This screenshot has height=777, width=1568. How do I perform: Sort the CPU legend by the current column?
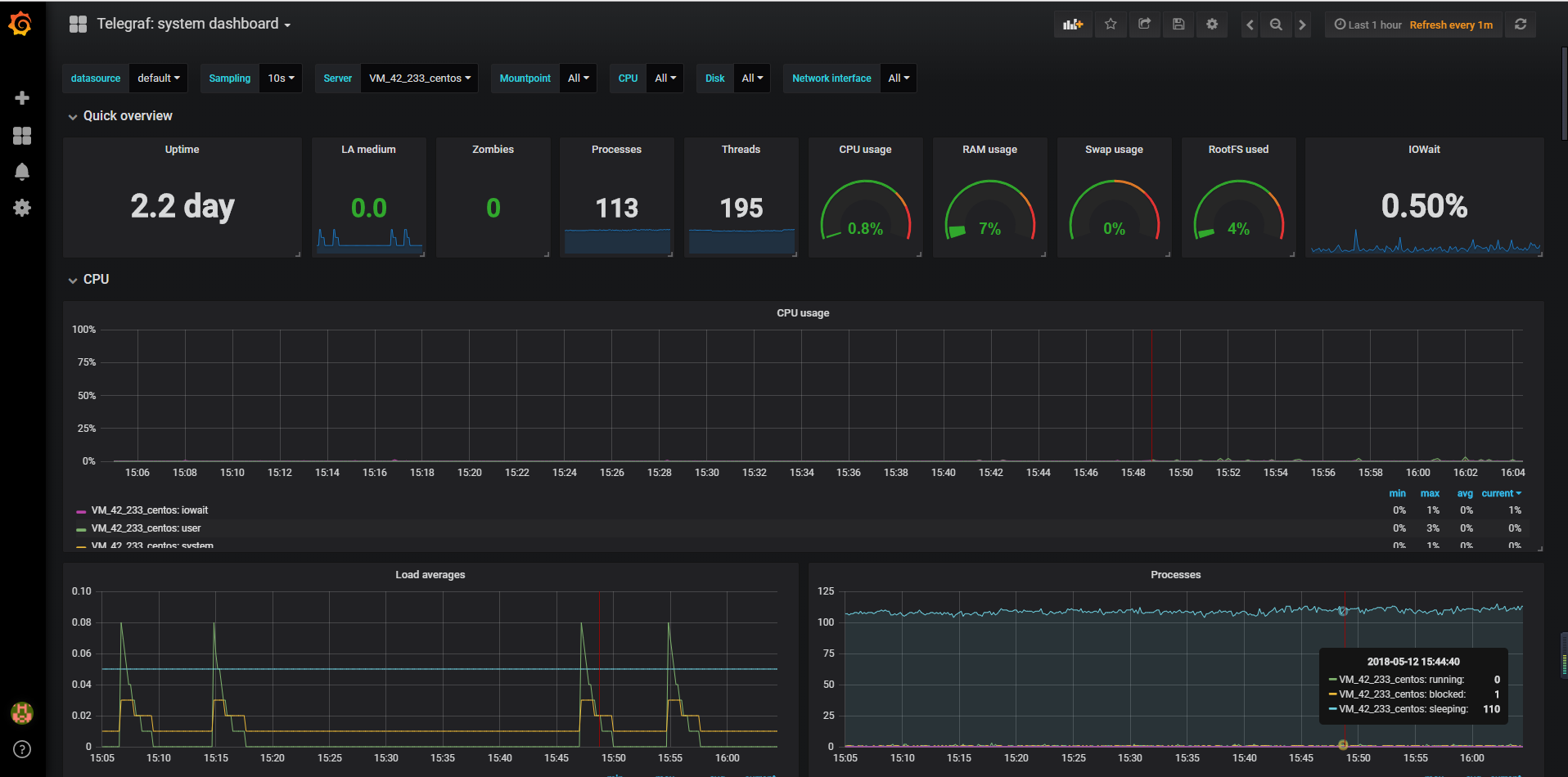pos(1501,493)
